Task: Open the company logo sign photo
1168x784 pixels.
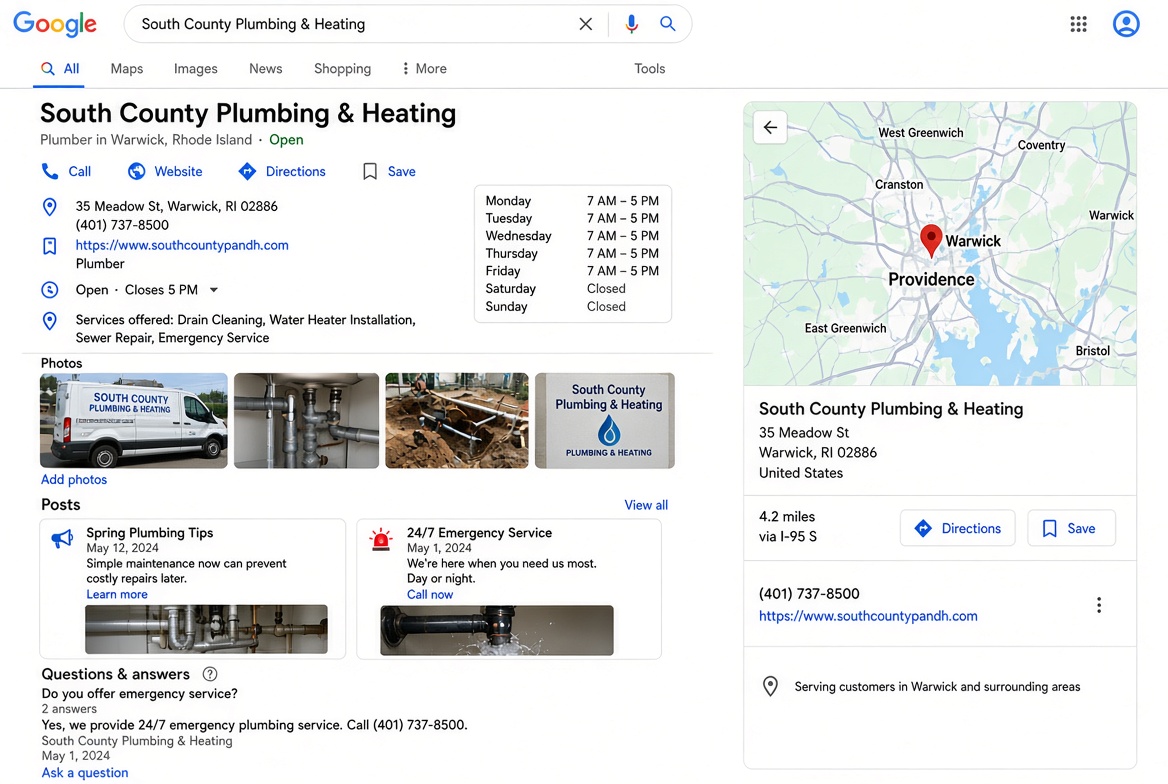Action: click(x=605, y=421)
